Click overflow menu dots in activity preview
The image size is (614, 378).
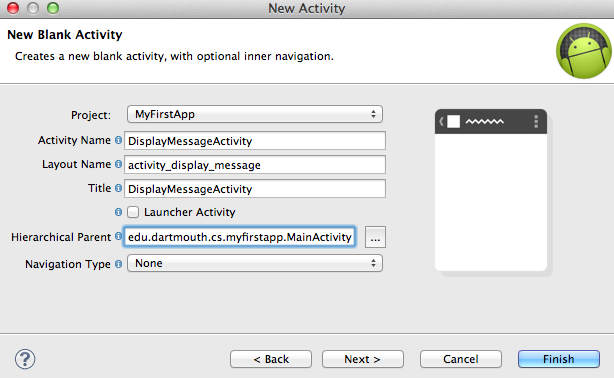pos(536,121)
